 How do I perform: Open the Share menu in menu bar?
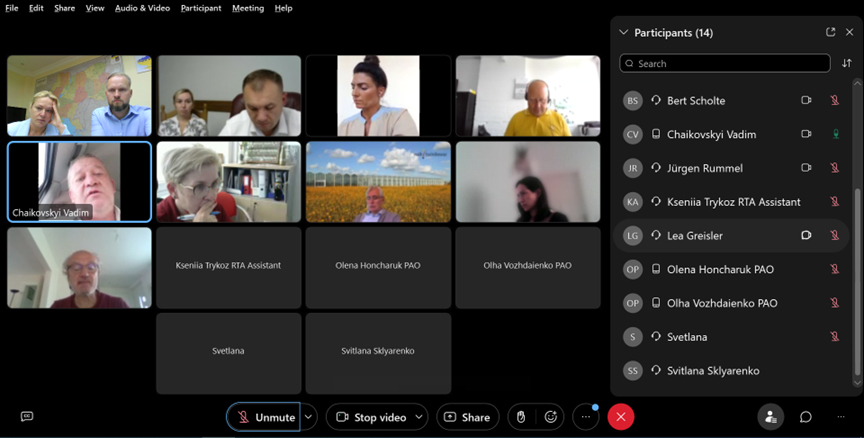pos(64,8)
